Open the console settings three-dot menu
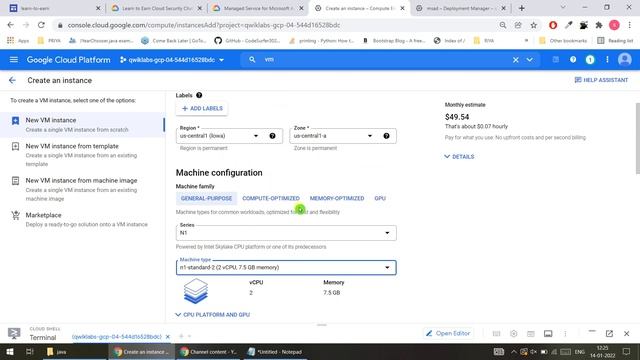640x360 pixels. tap(607, 60)
